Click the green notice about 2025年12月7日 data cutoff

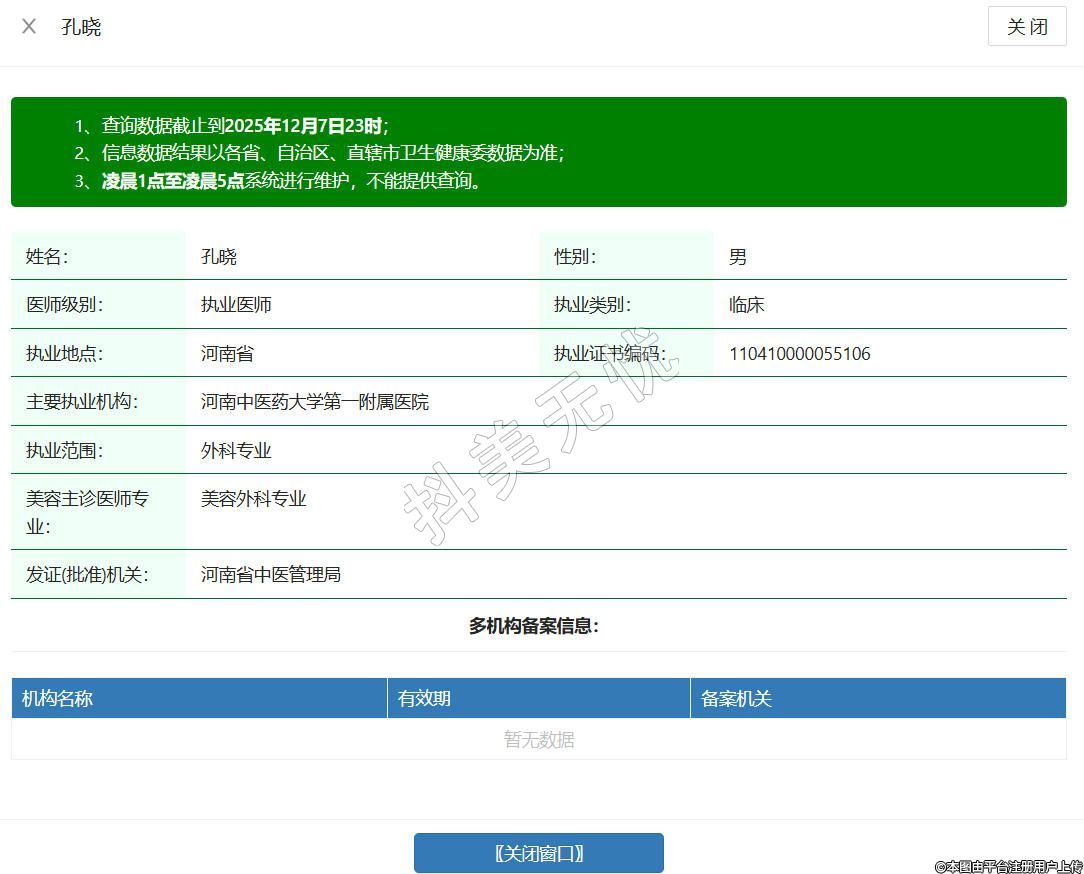pos(538,152)
